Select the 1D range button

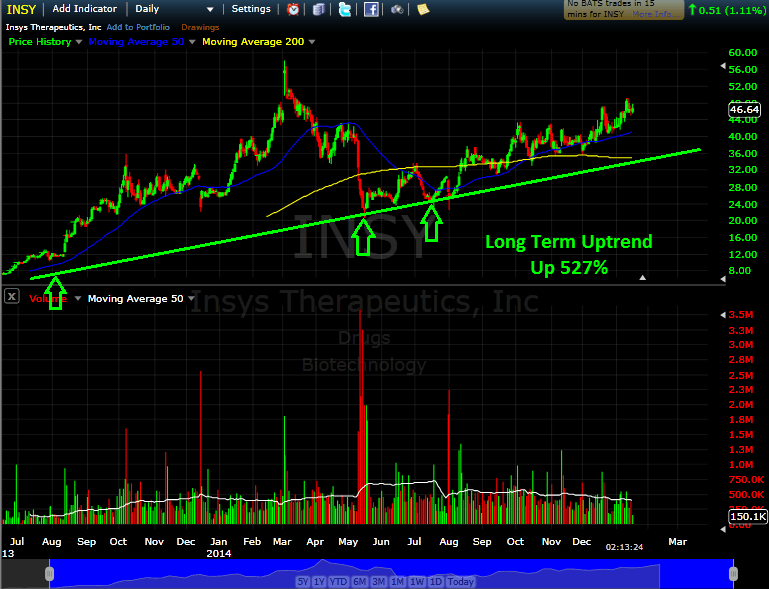[436, 582]
